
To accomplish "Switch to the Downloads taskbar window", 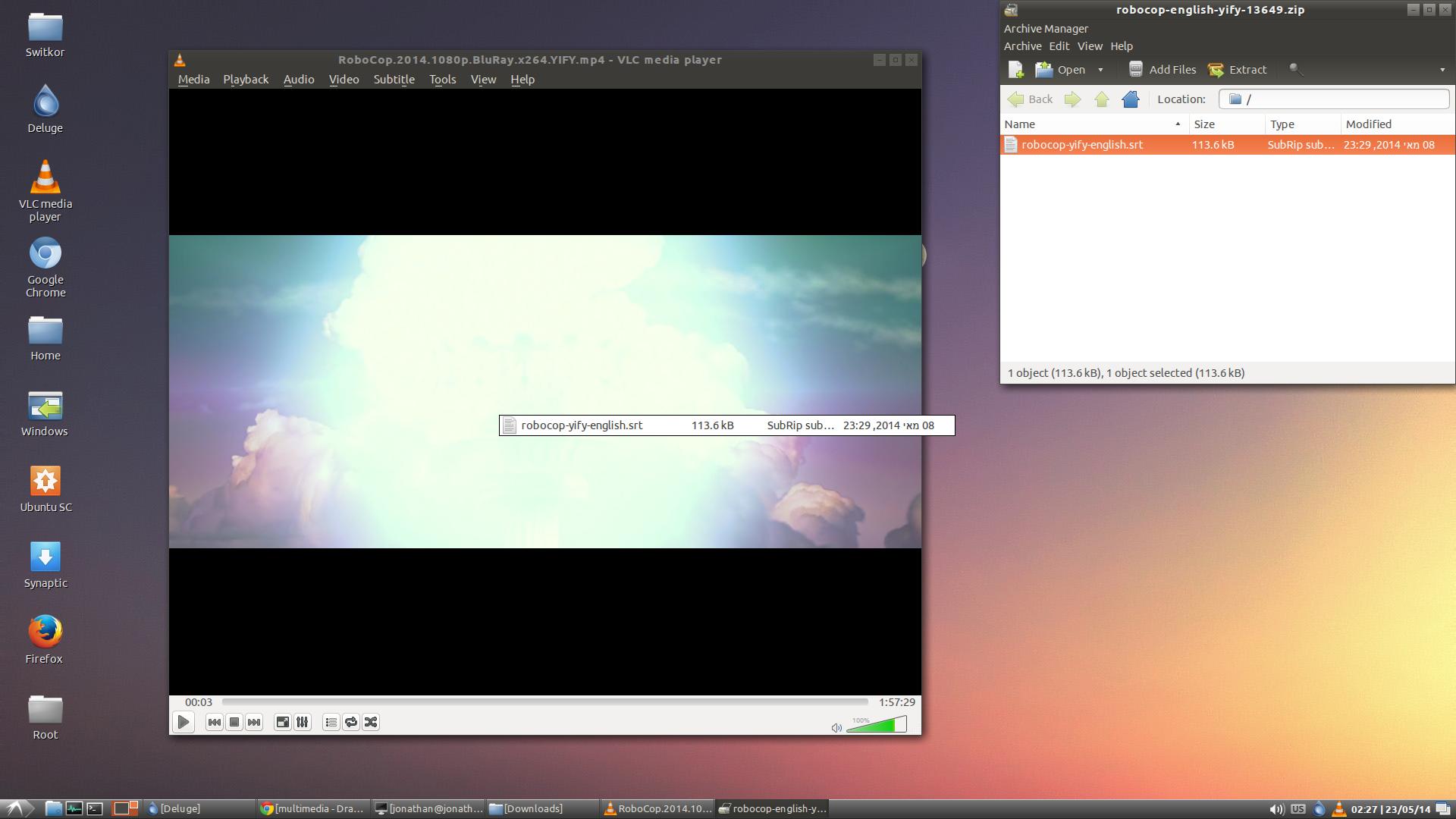I will pyautogui.click(x=541, y=808).
